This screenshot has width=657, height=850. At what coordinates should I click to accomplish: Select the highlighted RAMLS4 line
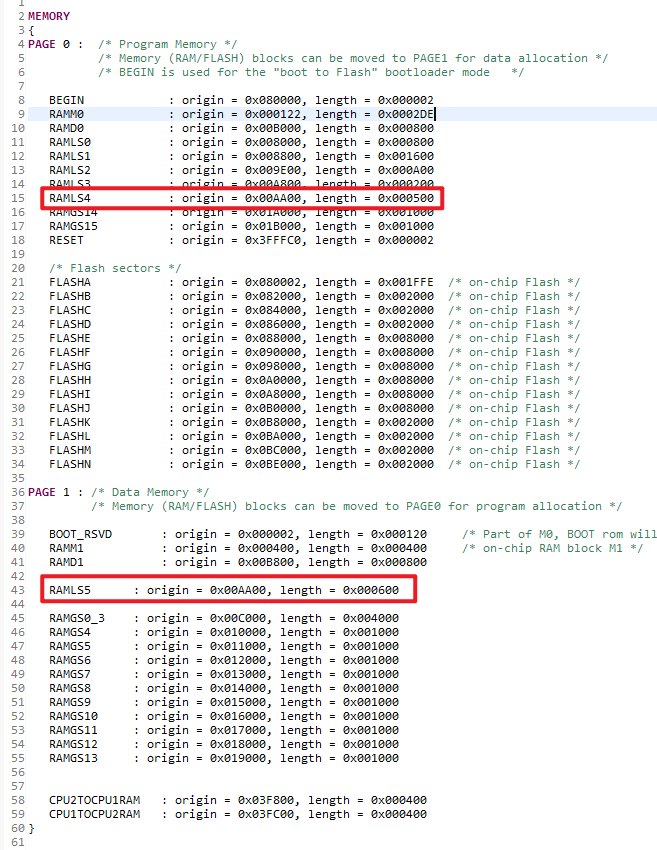point(242,198)
